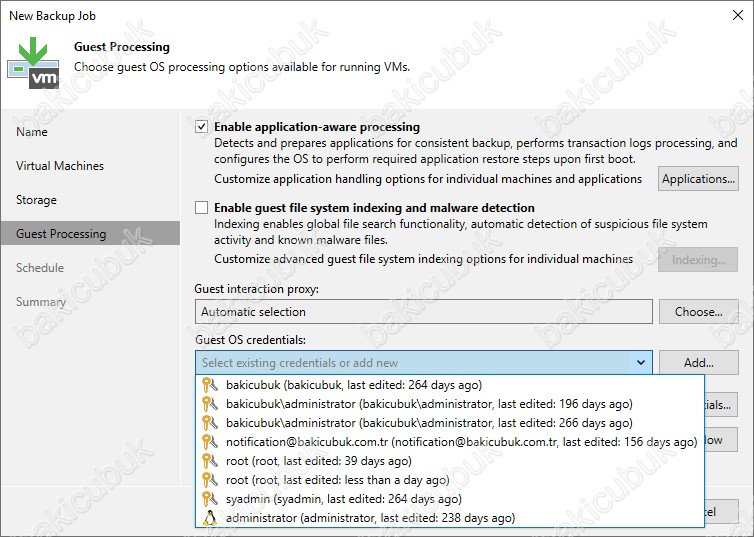Click Choose... for guest interaction proxy
This screenshot has height=537, width=754.
[x=699, y=312]
